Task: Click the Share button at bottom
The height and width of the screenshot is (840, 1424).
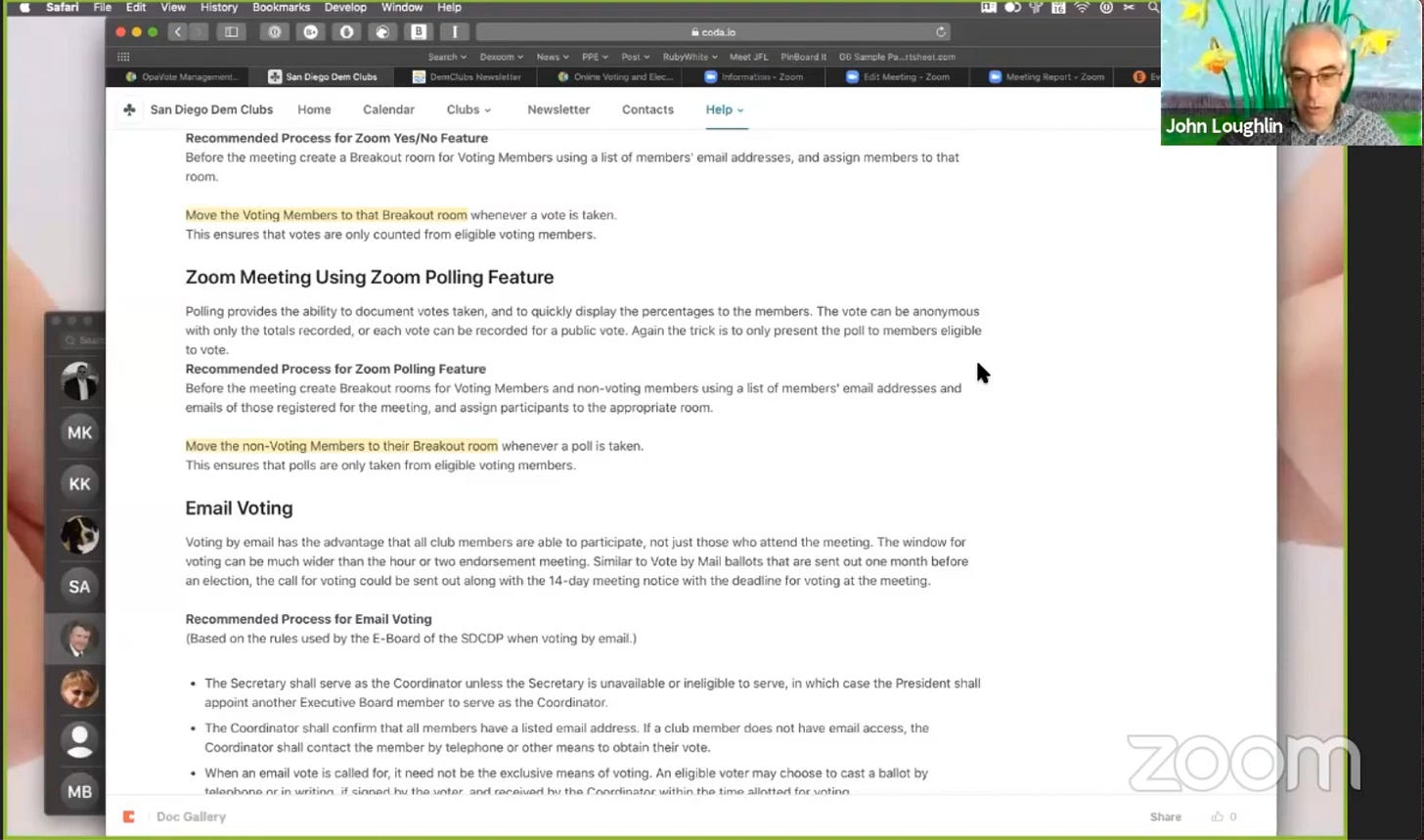Action: click(1165, 817)
